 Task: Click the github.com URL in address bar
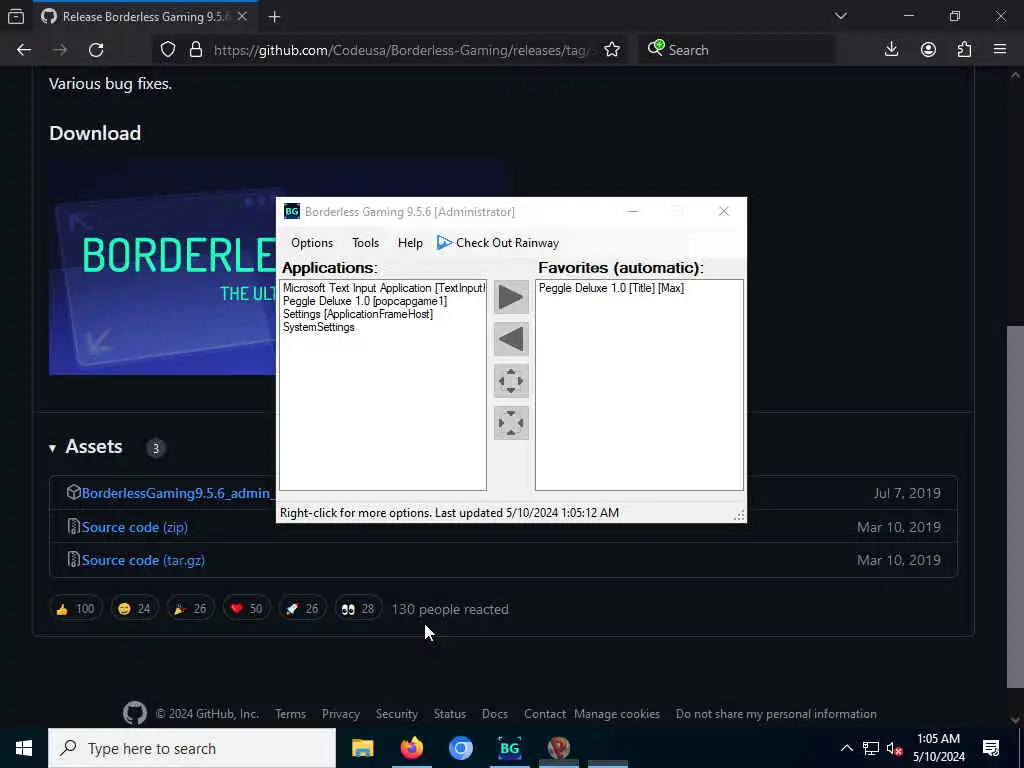pos(402,50)
